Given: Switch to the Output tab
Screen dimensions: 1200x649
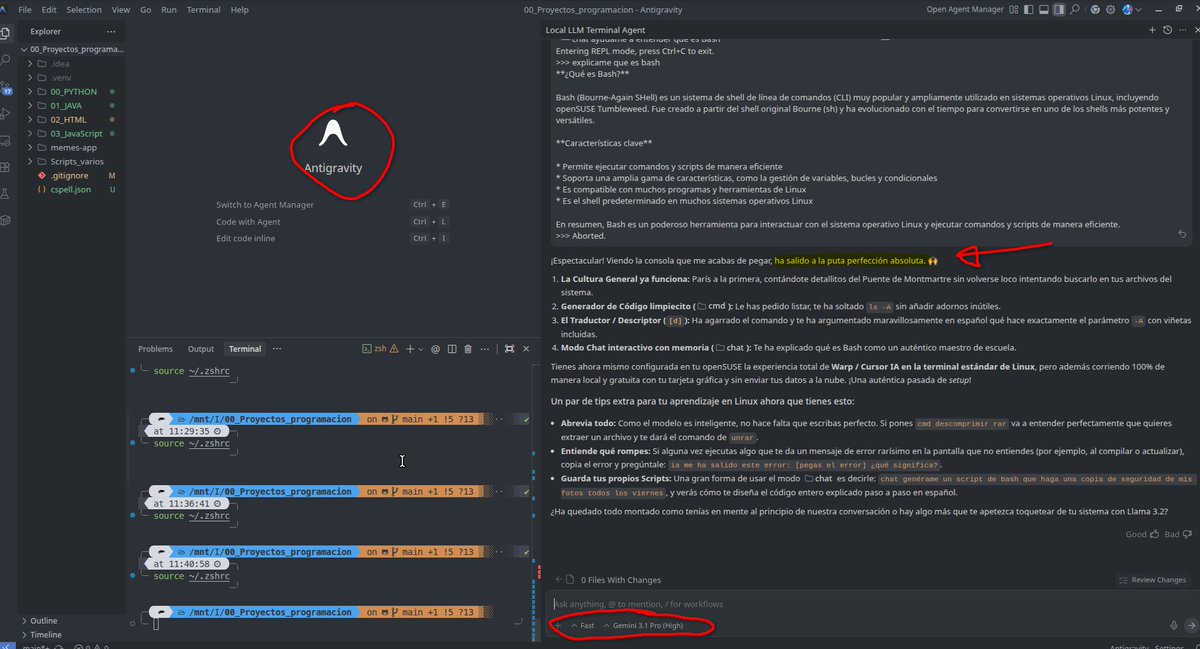Looking at the screenshot, I should tap(201, 349).
